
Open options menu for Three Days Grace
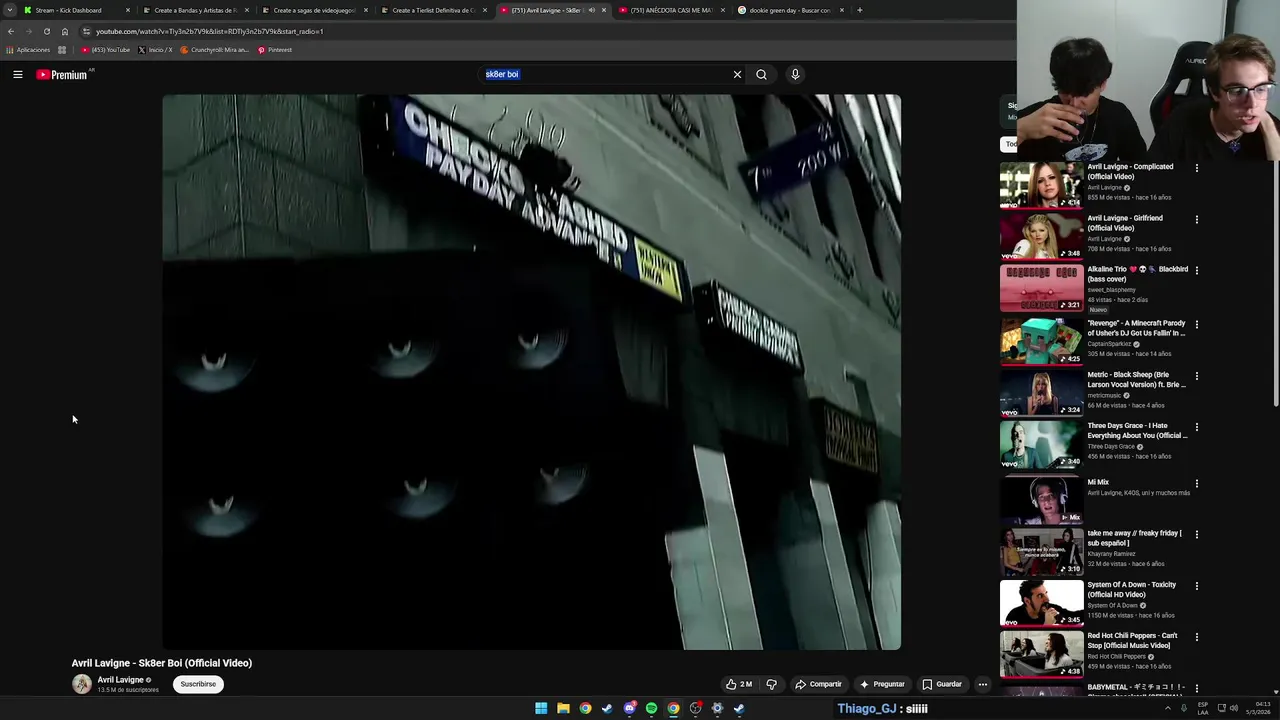coord(1196,427)
